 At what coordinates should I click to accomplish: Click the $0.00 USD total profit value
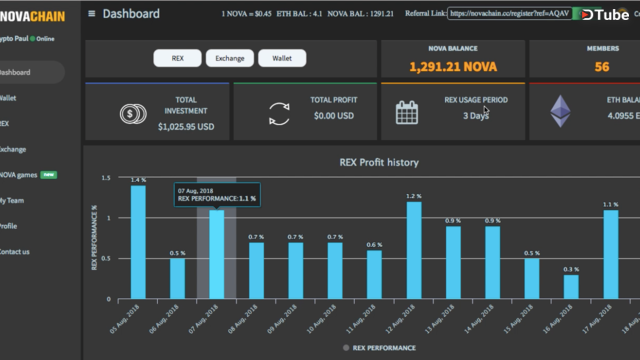333,116
